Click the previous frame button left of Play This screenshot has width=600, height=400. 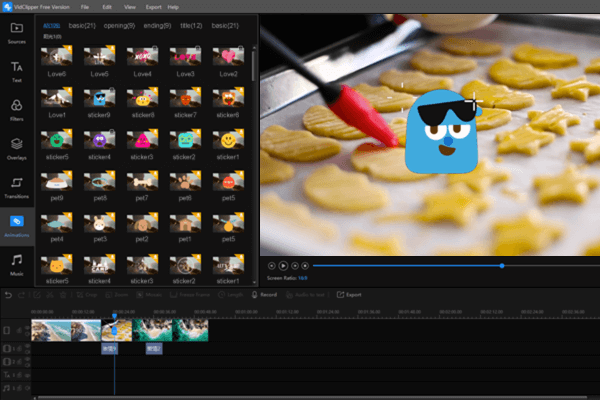[x=272, y=266]
